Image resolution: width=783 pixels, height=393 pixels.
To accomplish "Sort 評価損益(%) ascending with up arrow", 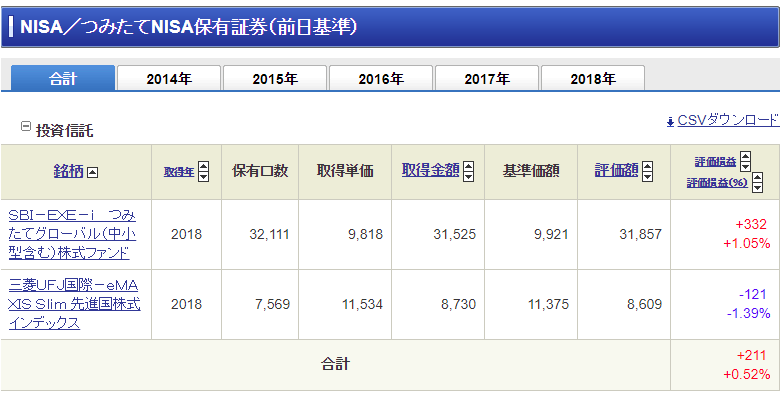I will [758, 177].
